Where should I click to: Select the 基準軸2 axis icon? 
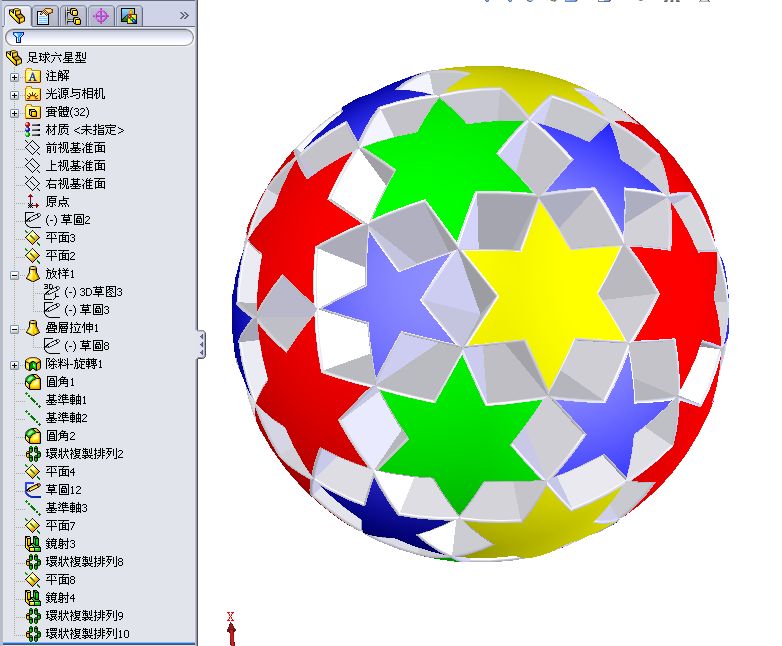pyautogui.click(x=32, y=418)
